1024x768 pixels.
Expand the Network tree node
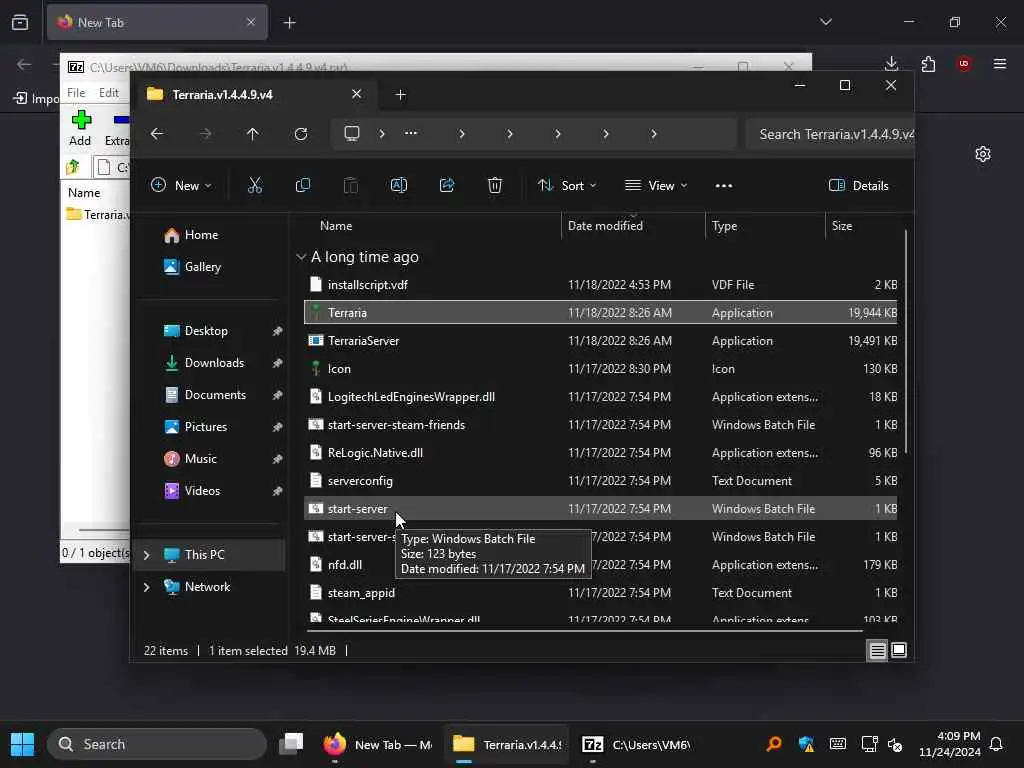pyautogui.click(x=146, y=587)
